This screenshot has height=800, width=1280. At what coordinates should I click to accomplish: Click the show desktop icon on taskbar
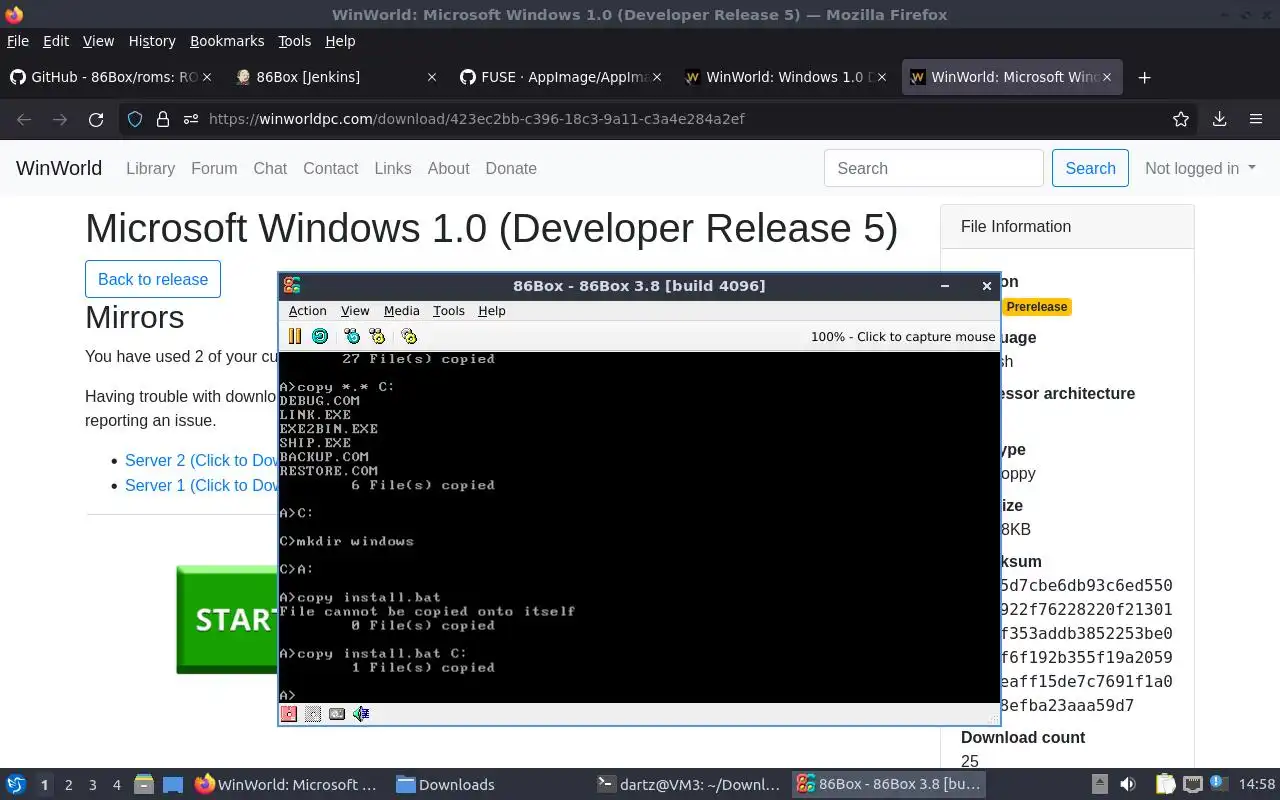tap(172, 785)
